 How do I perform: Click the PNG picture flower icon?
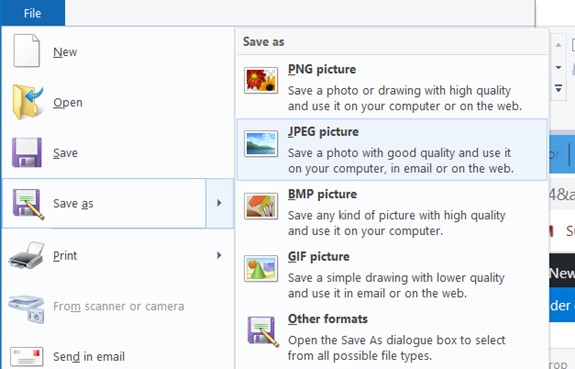coord(261,80)
